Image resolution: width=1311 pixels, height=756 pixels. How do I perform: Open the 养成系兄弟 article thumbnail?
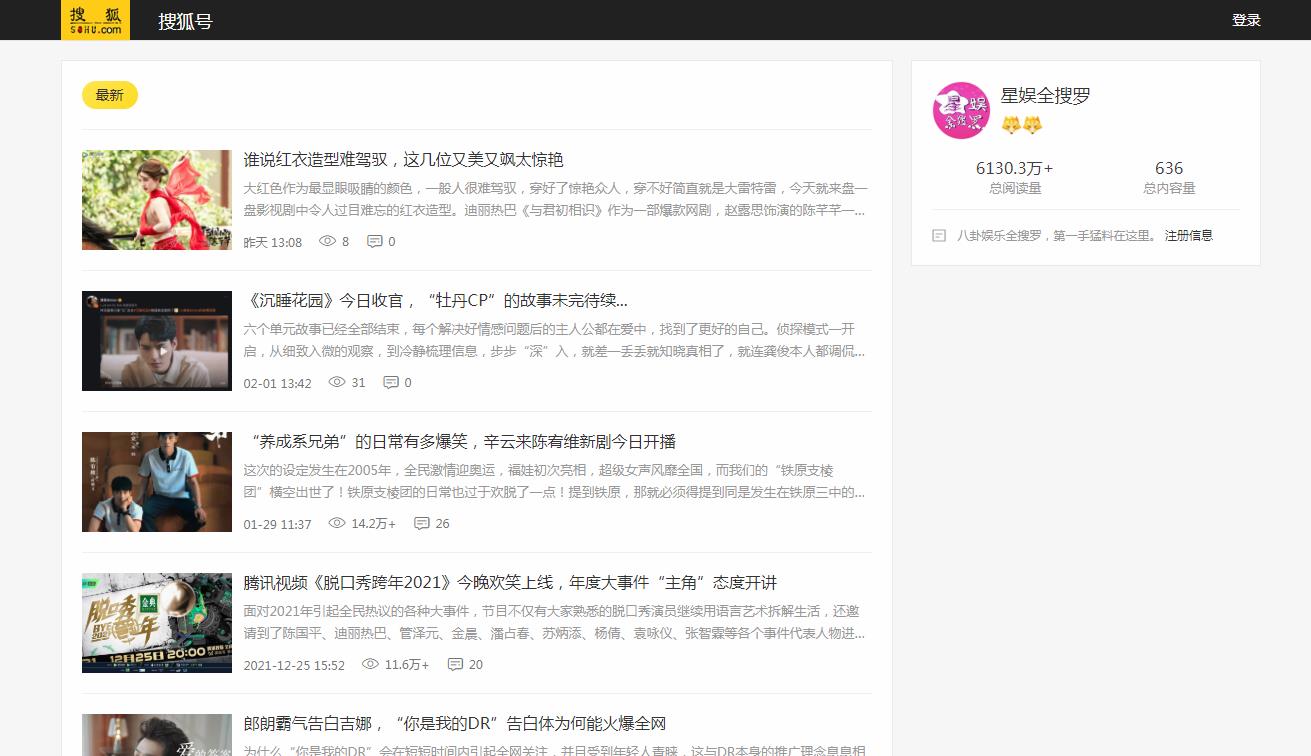click(x=157, y=482)
